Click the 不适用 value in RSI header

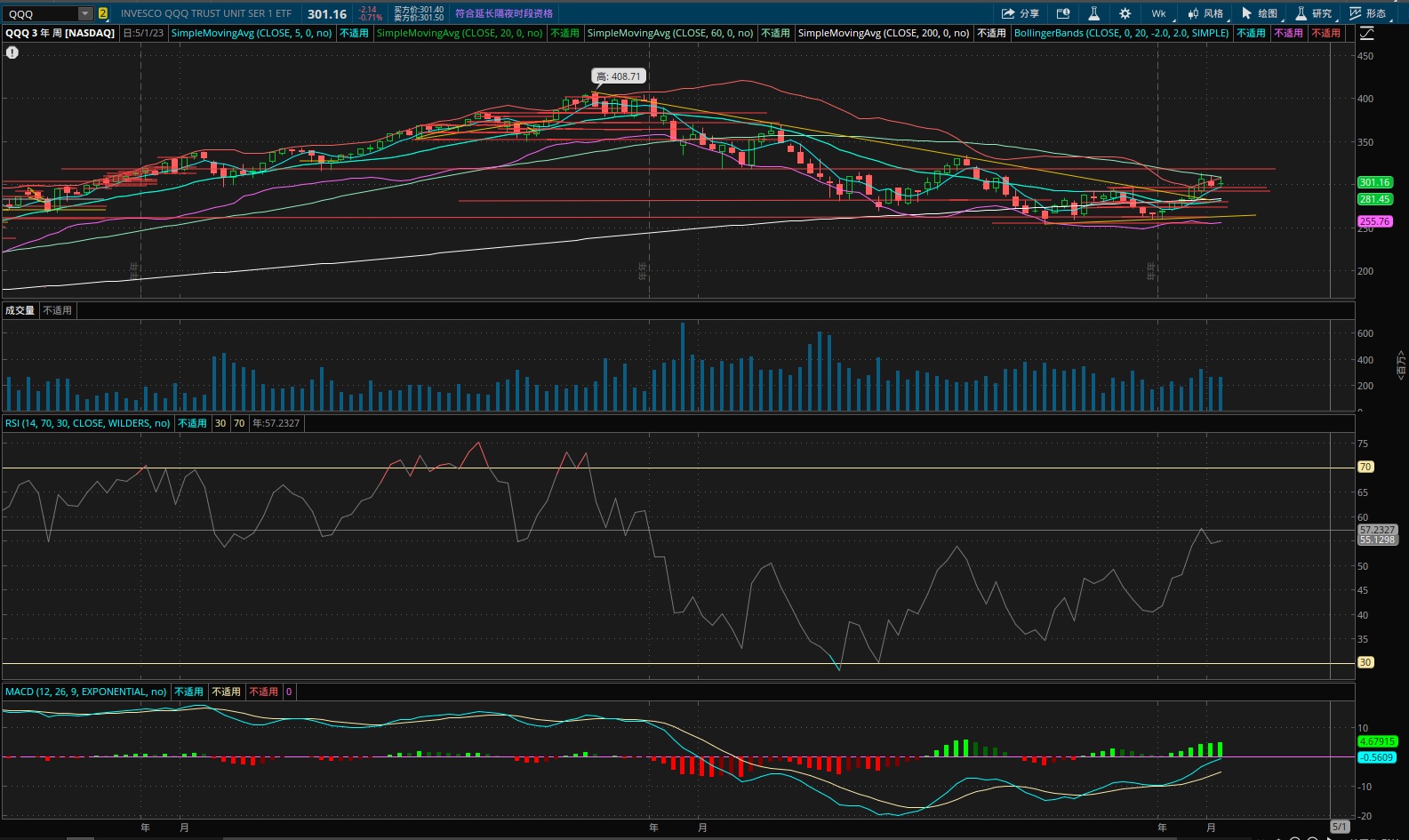tap(192, 423)
